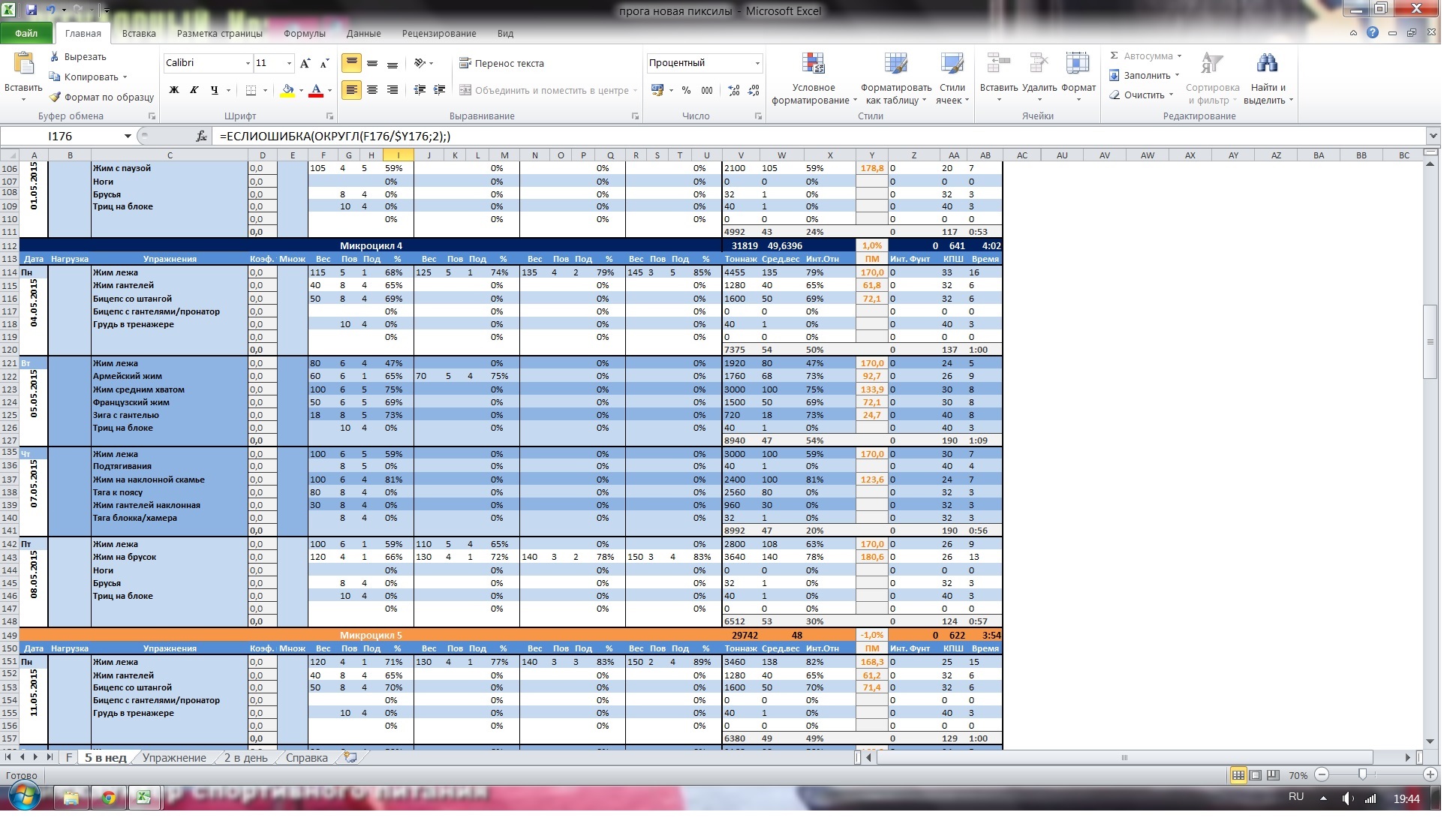The height and width of the screenshot is (824, 1456).
Task: Switch to Page Layout view in status bar
Action: (x=1256, y=775)
